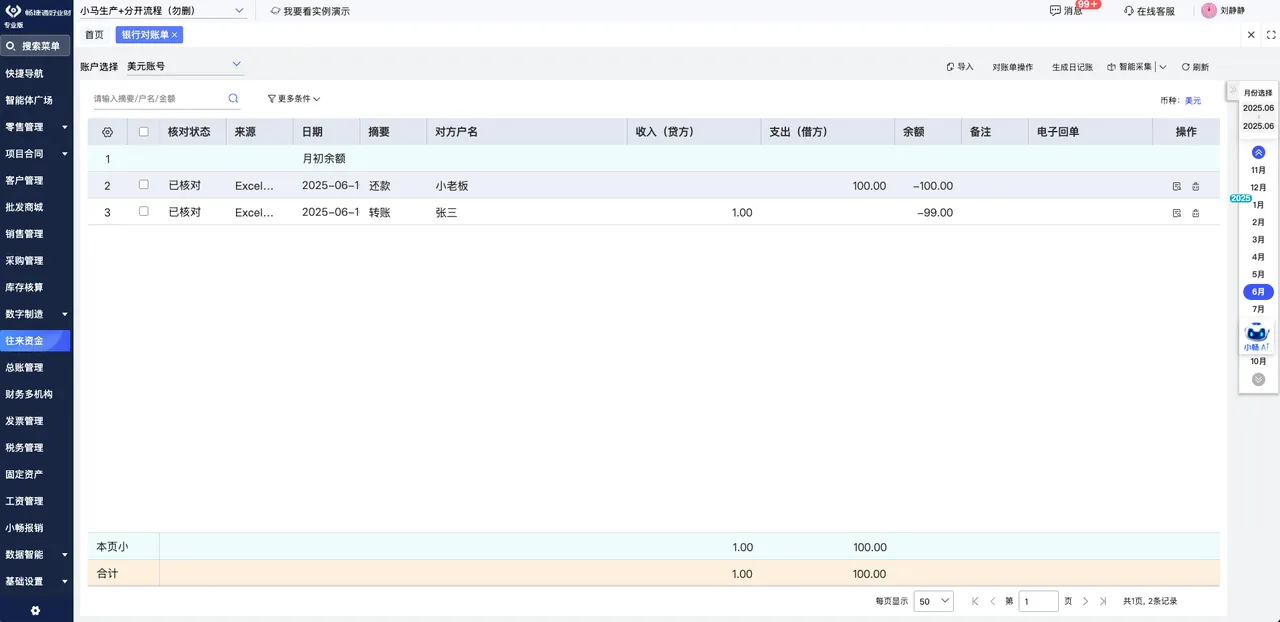Open settings gear at bottom of sidebar
1280x622 pixels.
(x=36, y=610)
